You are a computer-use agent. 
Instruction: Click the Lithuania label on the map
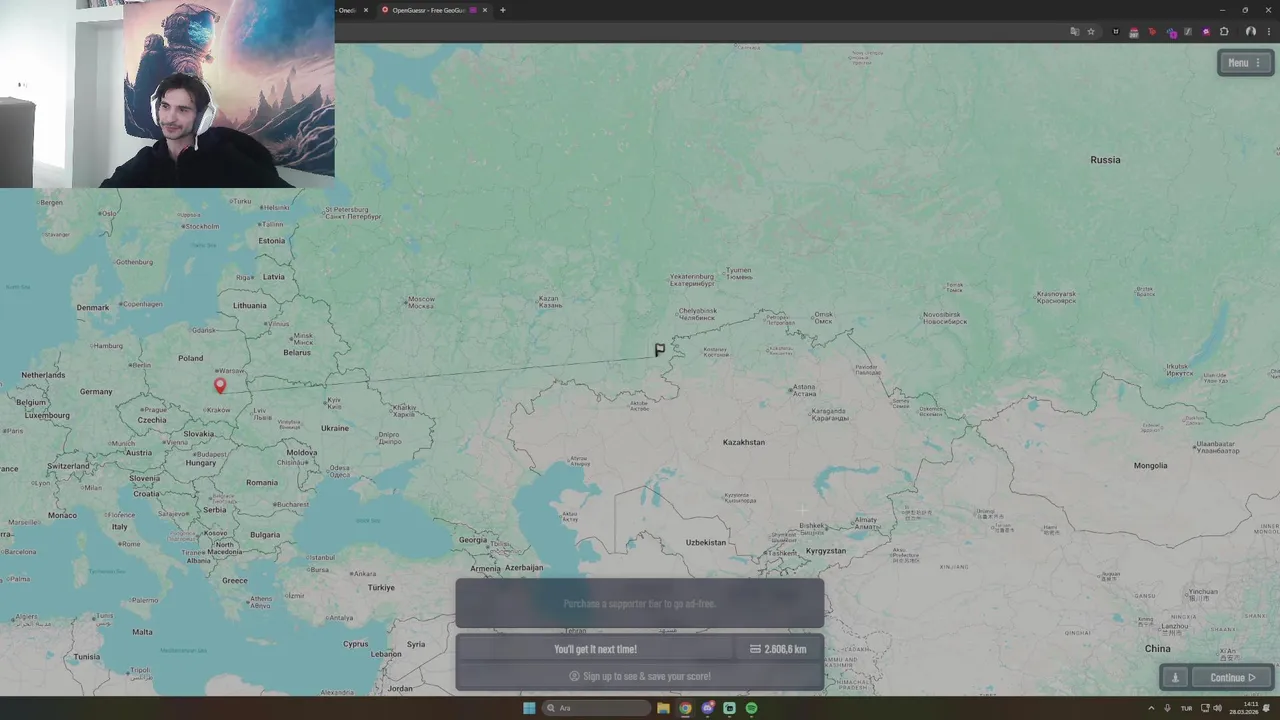pyautogui.click(x=250, y=305)
